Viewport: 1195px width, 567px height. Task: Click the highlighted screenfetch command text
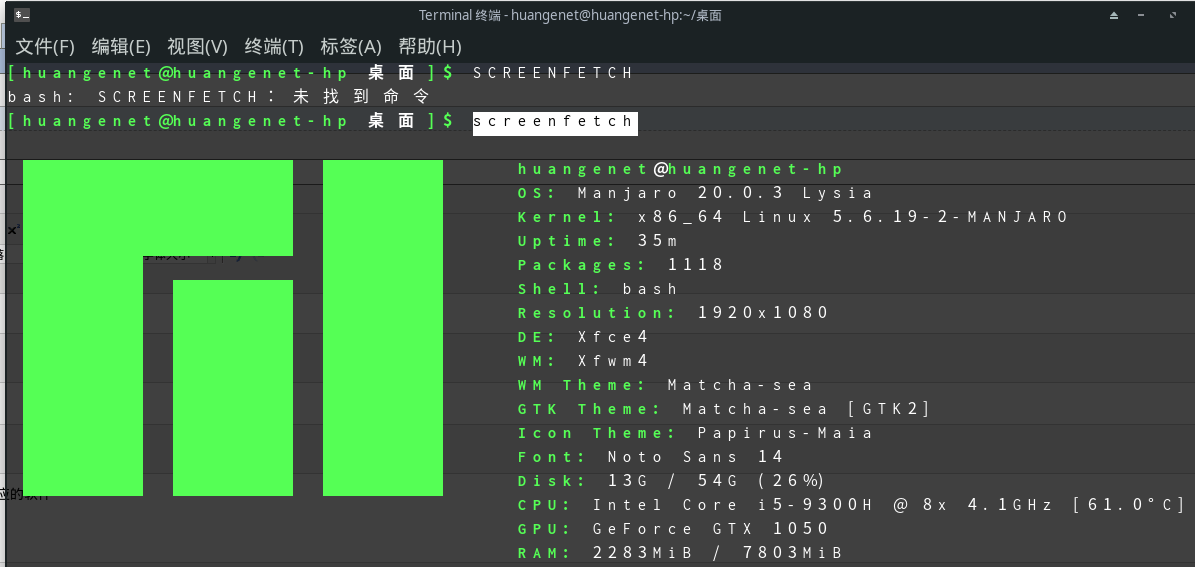555,121
